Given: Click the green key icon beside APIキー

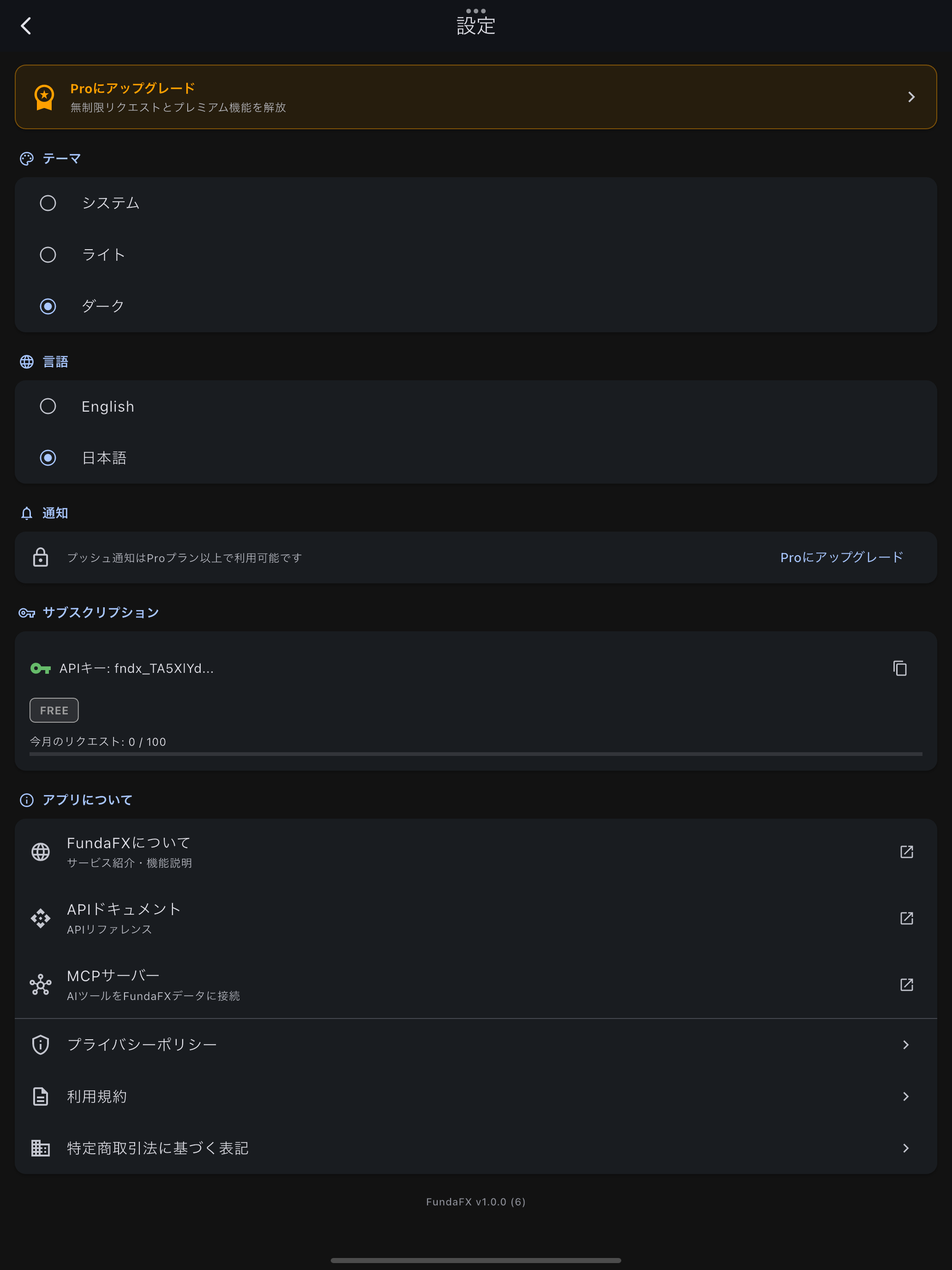Looking at the screenshot, I should [41, 668].
